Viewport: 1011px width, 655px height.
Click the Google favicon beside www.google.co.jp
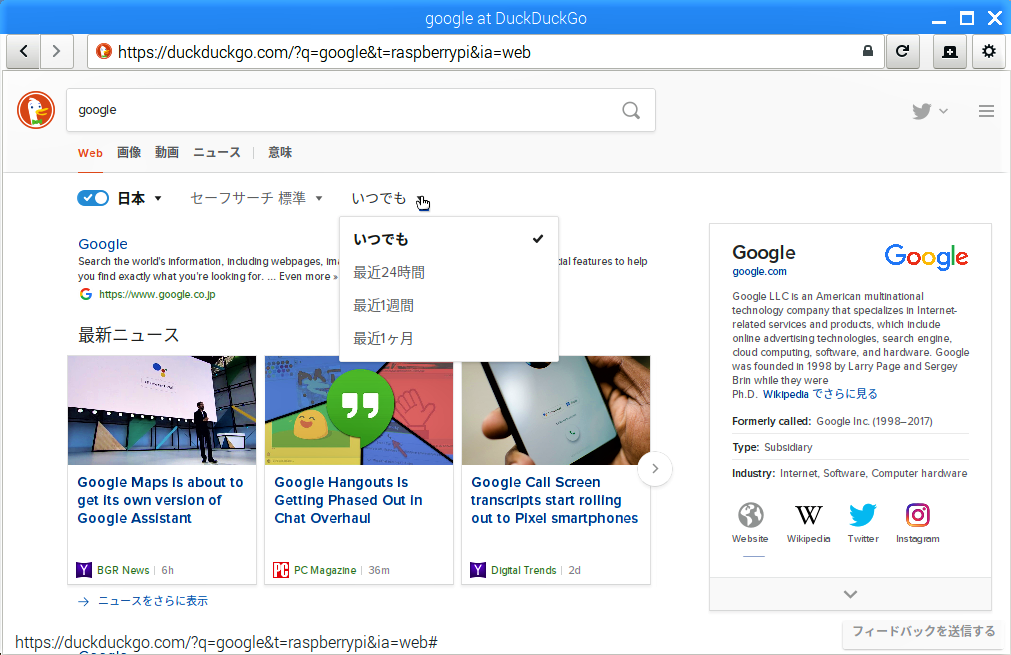click(x=86, y=294)
